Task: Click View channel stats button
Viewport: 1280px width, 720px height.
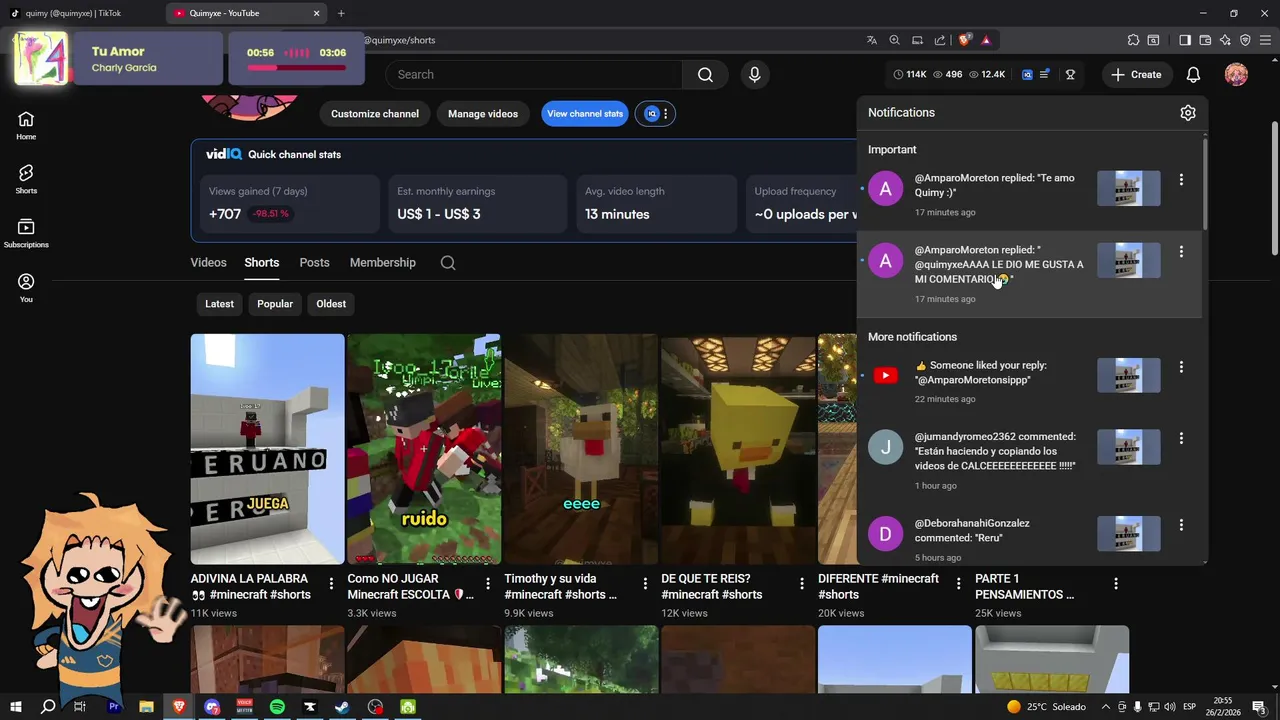Action: [585, 114]
